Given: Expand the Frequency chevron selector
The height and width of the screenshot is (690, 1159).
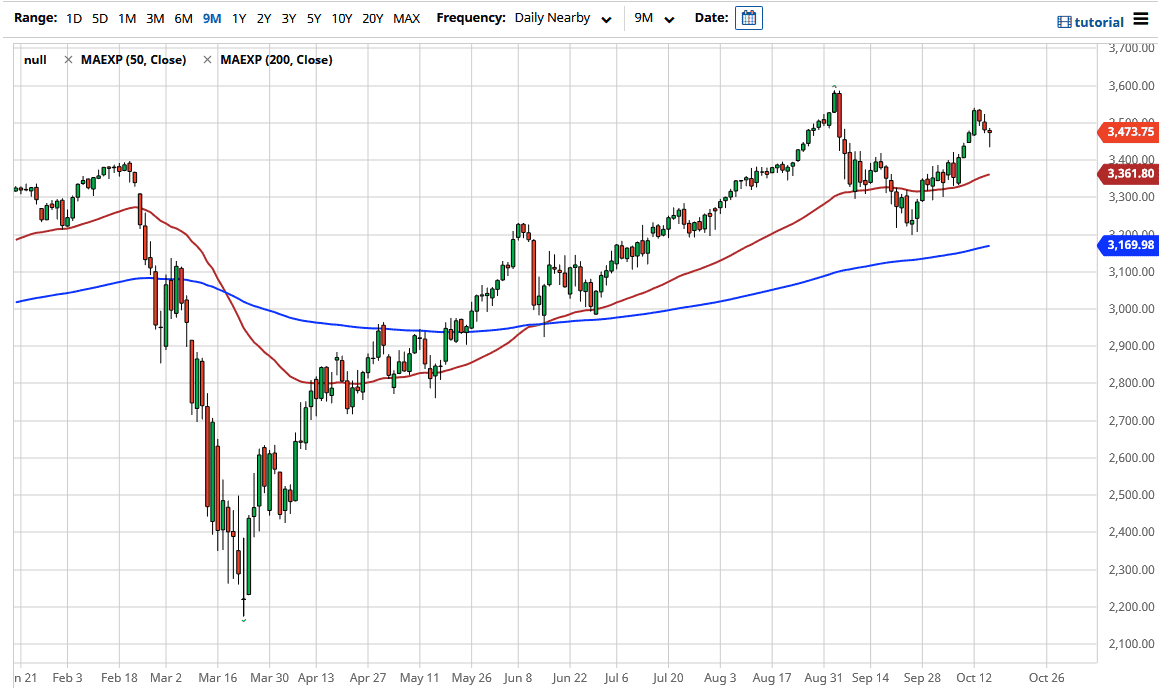Looking at the screenshot, I should 604,20.
